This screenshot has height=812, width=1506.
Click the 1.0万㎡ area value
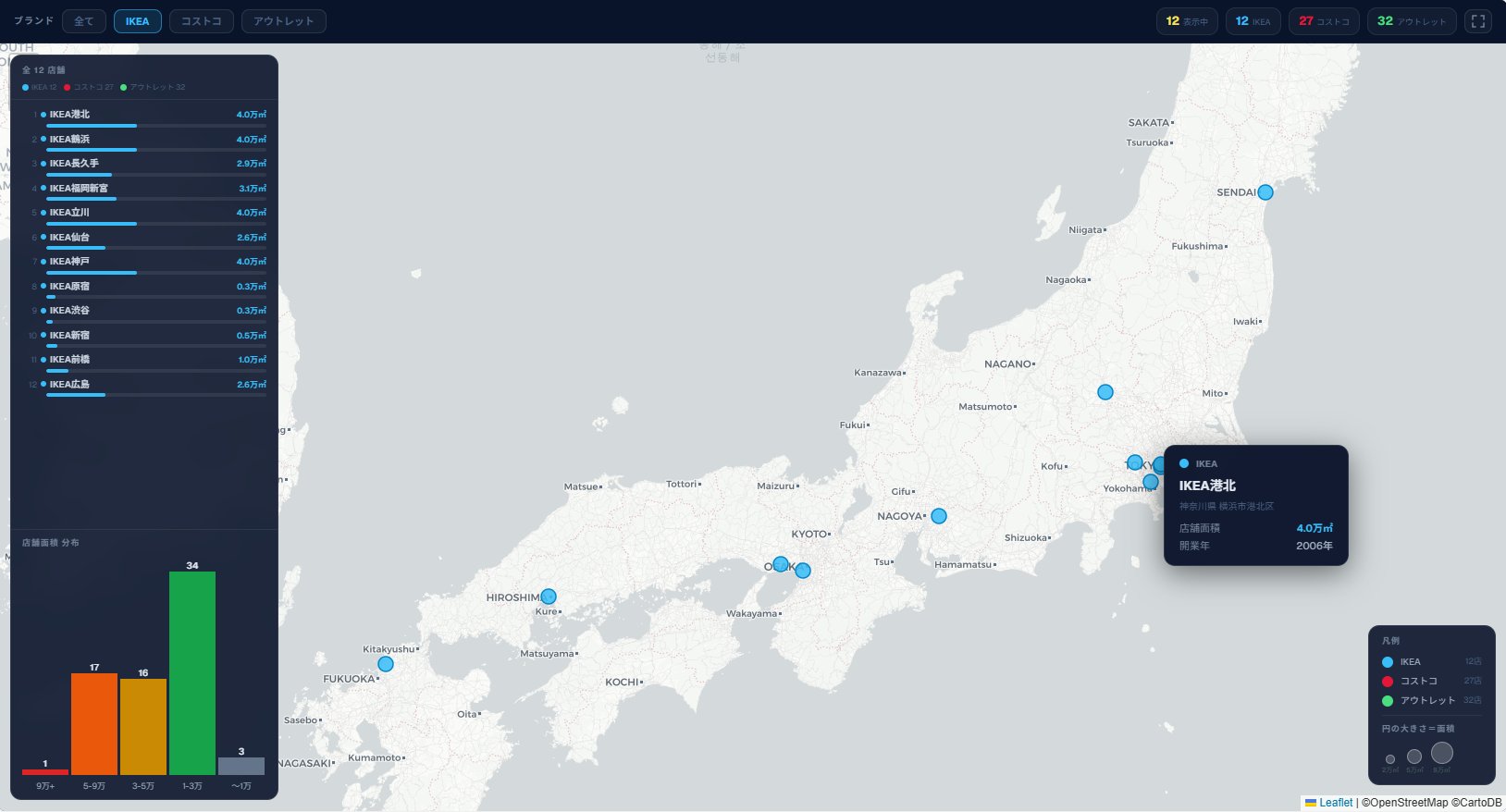pos(253,359)
